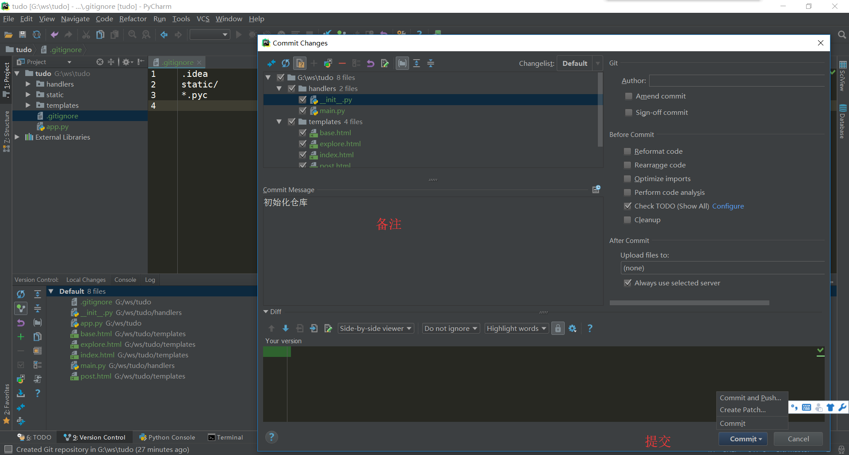Click Diff settings gear icon

point(572,328)
